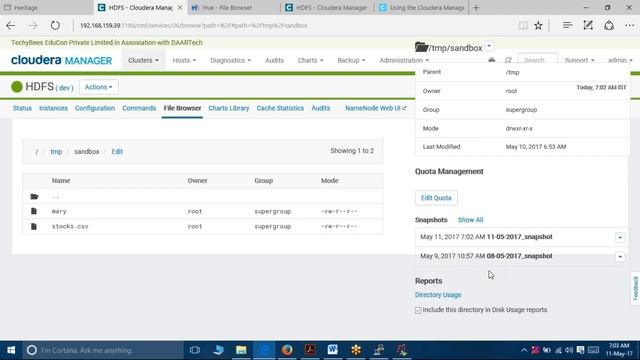Click Edit in path breadcrumb
The width and height of the screenshot is (640, 360).
pyautogui.click(x=117, y=151)
